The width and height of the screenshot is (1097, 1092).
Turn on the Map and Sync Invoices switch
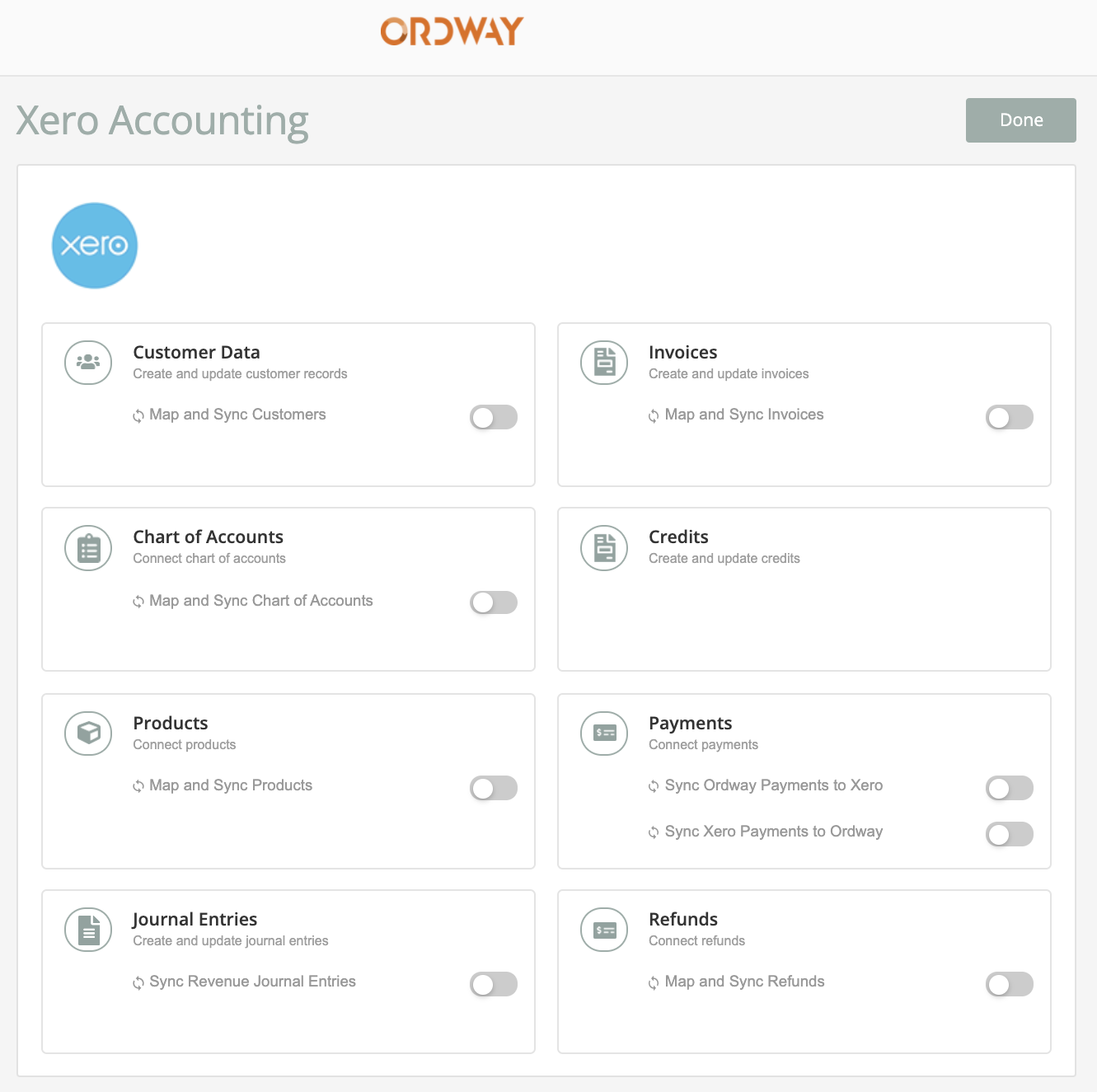click(1010, 417)
